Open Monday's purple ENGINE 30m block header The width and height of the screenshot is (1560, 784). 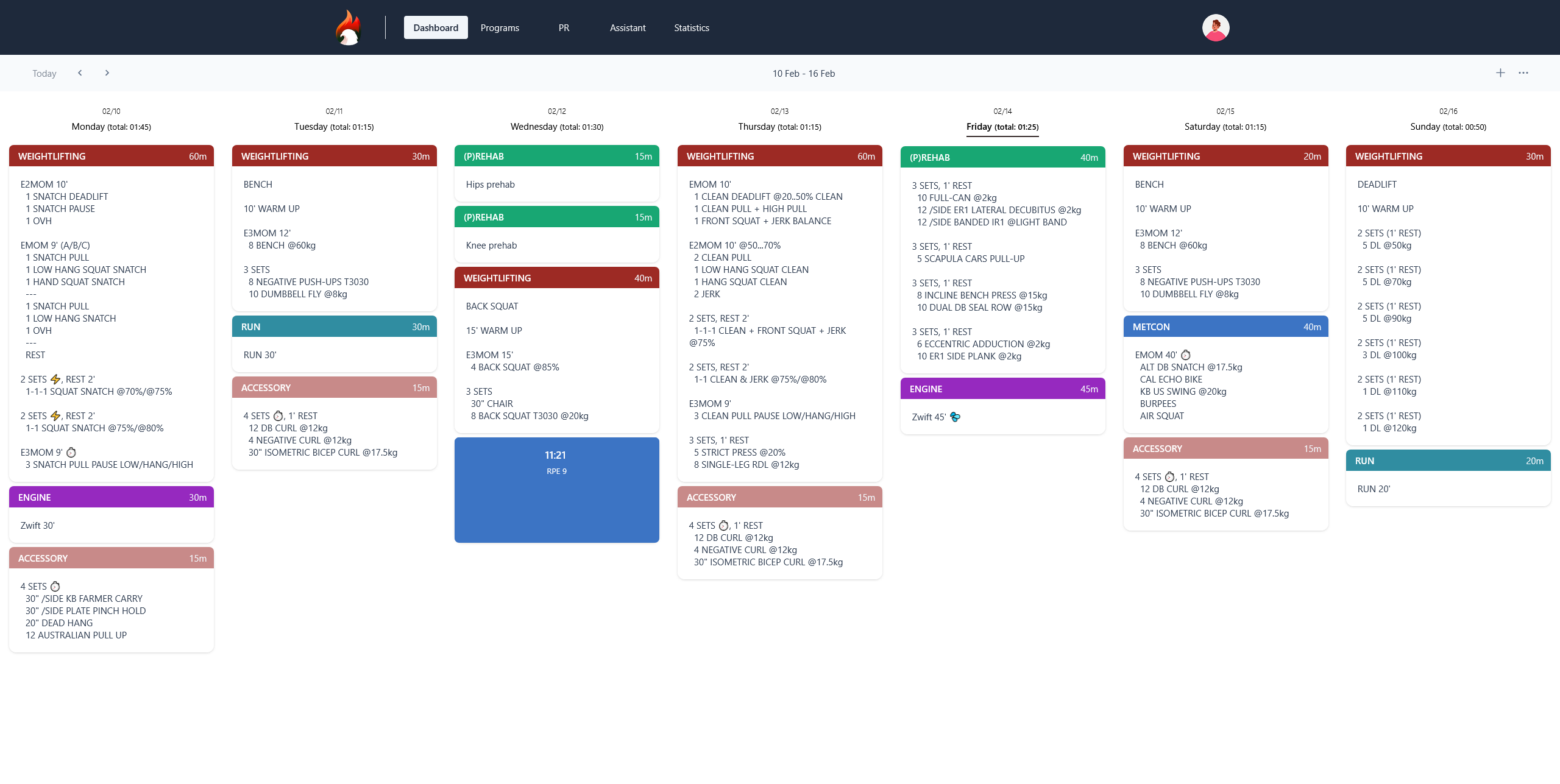point(112,497)
